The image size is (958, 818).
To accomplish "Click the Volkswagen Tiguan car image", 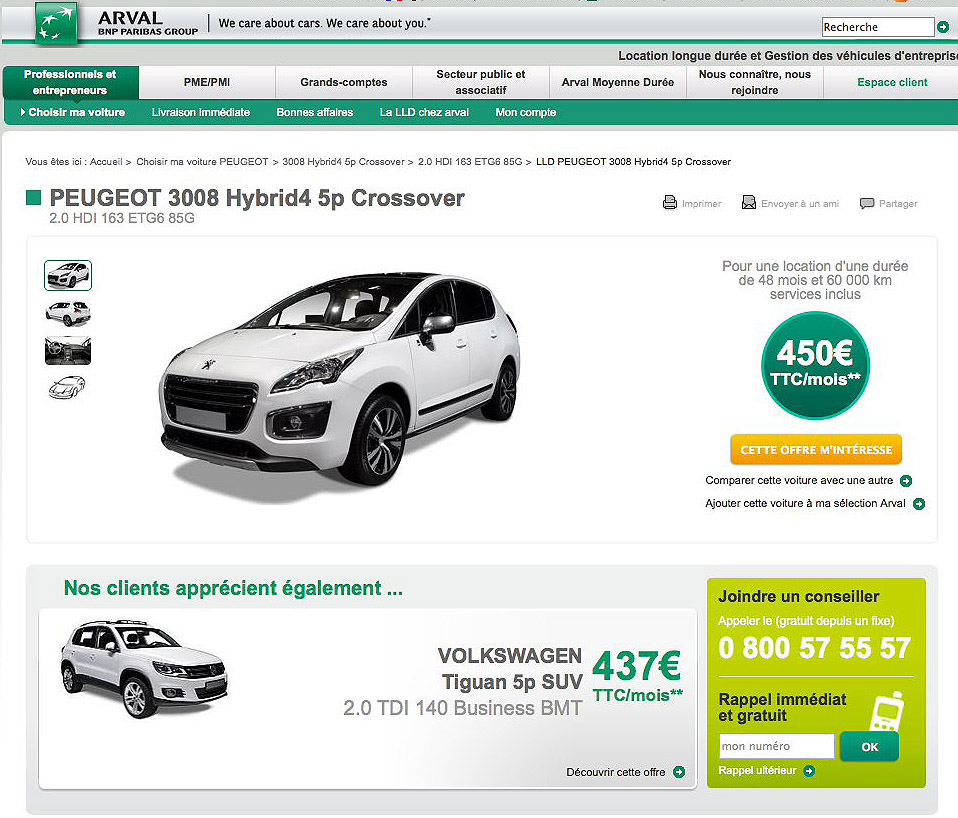I will click(144, 668).
